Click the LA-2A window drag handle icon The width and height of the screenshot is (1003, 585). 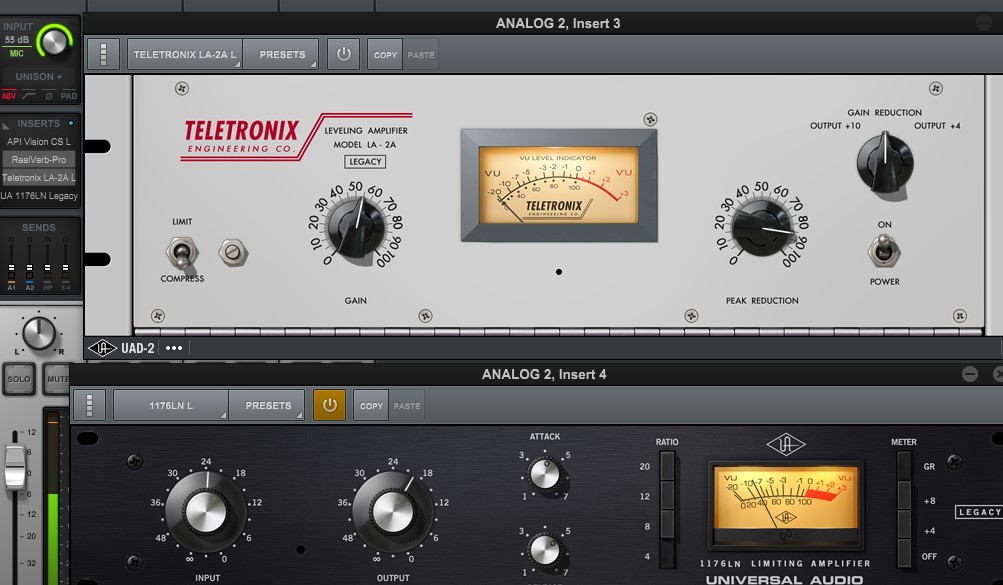coord(103,54)
